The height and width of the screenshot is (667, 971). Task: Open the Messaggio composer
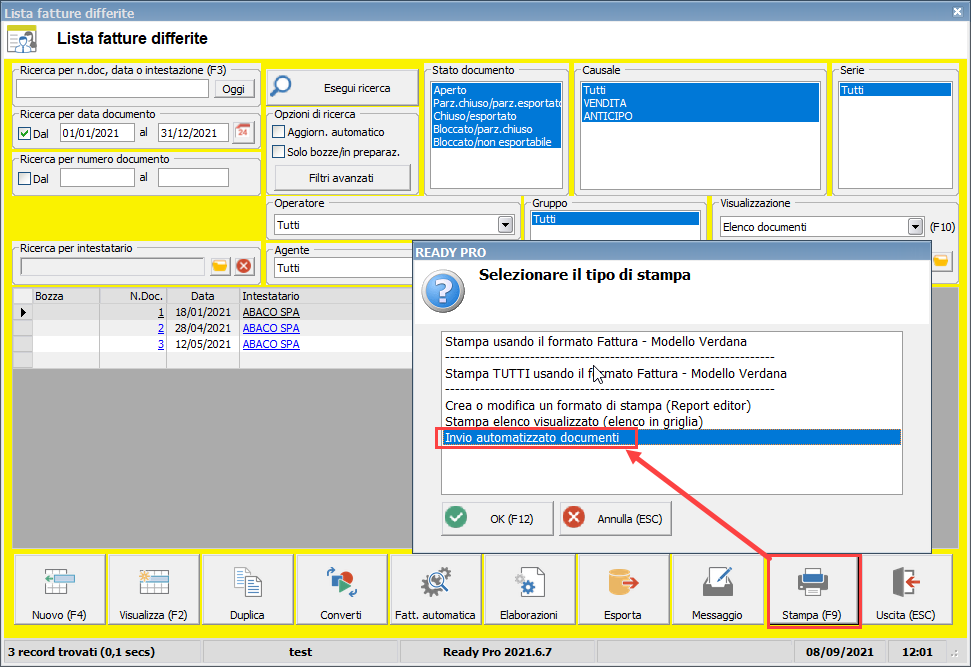point(718,589)
